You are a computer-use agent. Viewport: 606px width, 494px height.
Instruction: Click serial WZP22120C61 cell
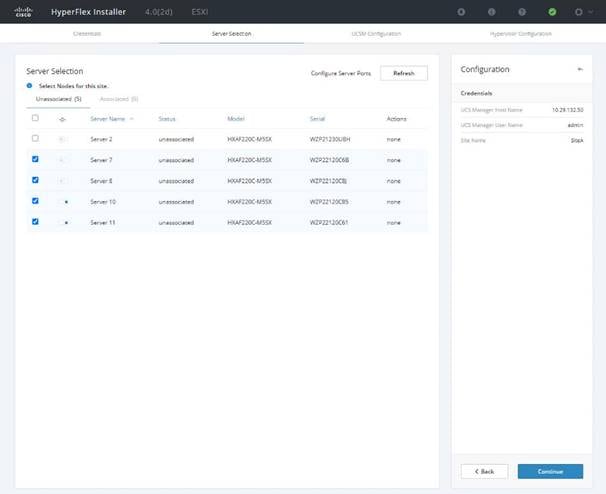(329, 223)
